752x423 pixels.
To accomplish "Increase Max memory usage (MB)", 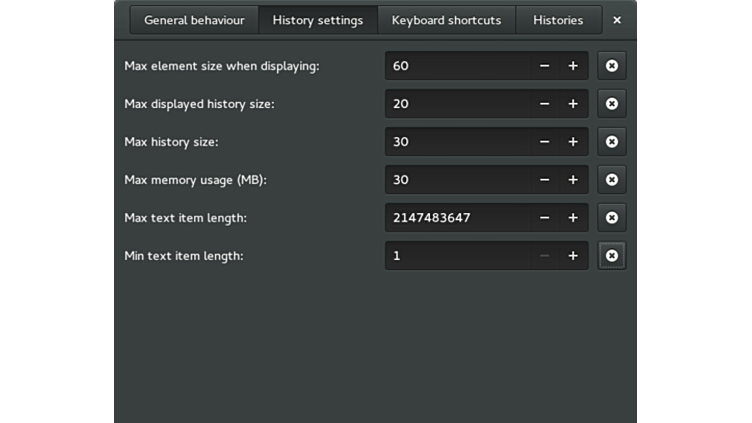I will tap(573, 179).
